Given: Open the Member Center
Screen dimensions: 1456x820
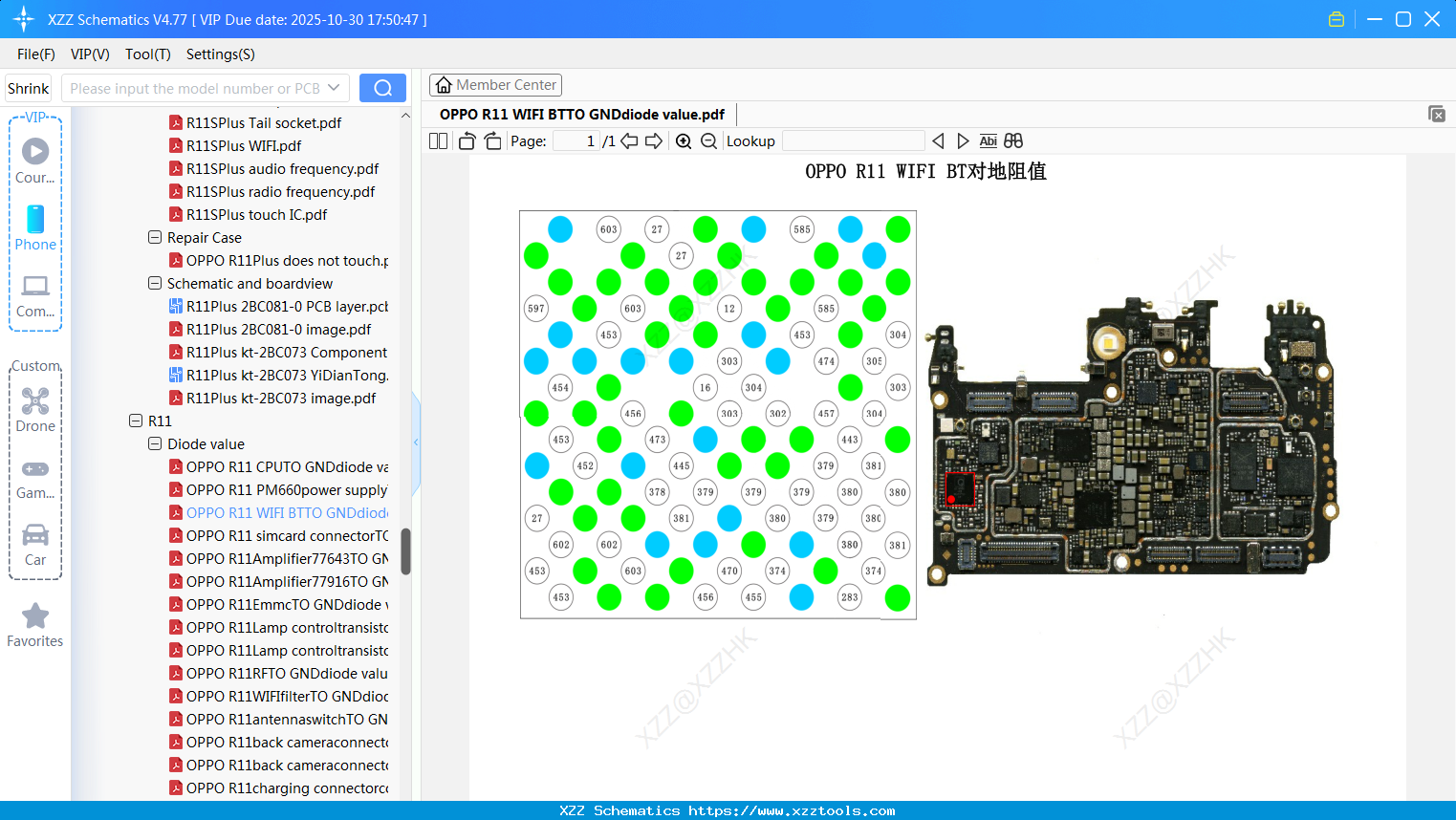Looking at the screenshot, I should click(x=495, y=84).
